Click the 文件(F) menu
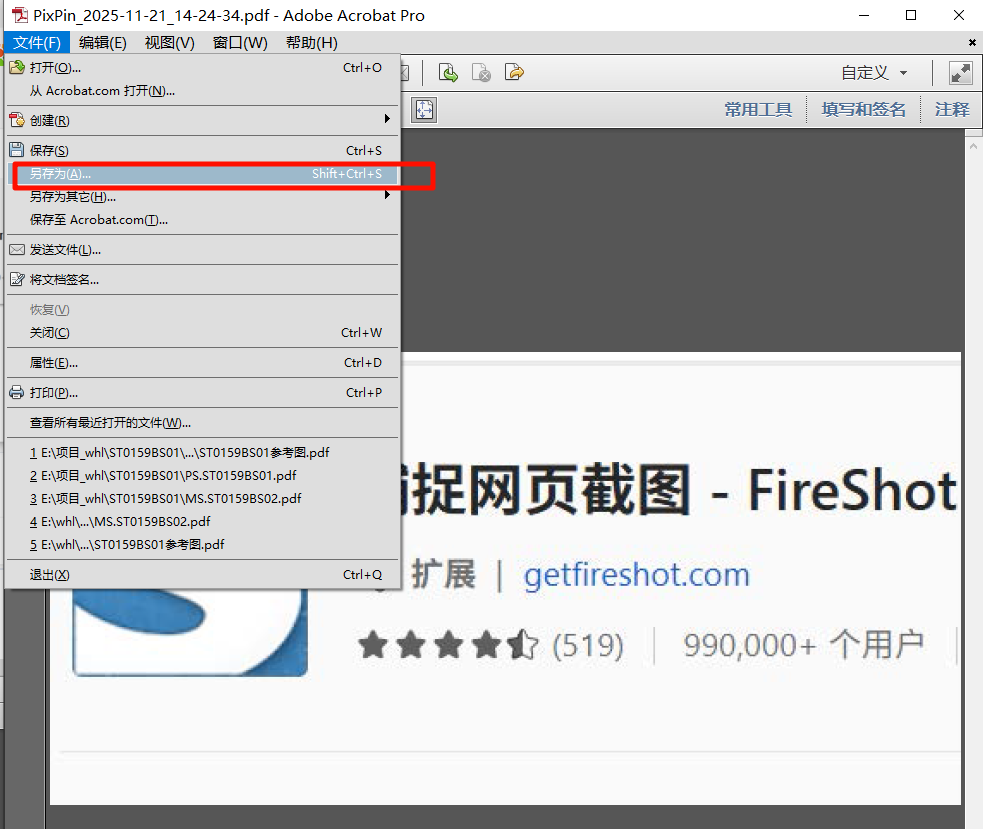 pos(37,43)
